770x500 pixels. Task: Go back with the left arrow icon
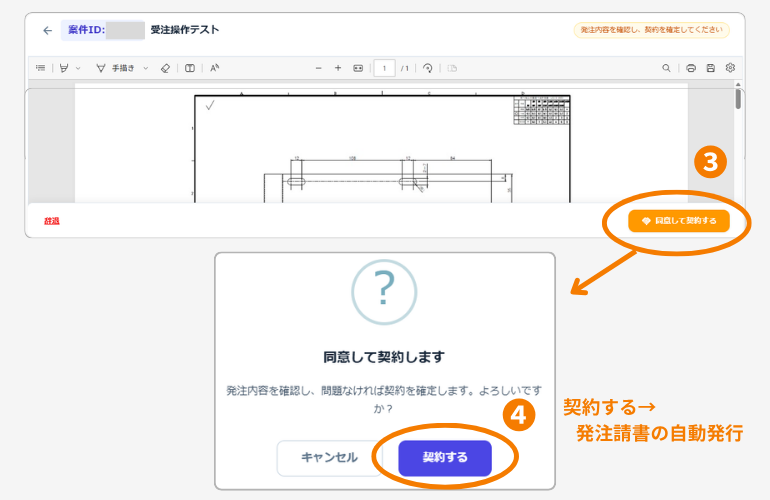pyautogui.click(x=47, y=30)
